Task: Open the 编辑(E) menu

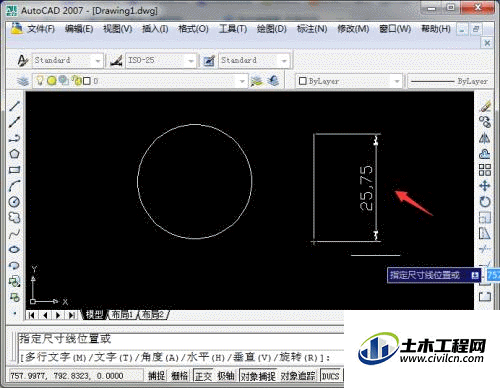Action: (79, 29)
